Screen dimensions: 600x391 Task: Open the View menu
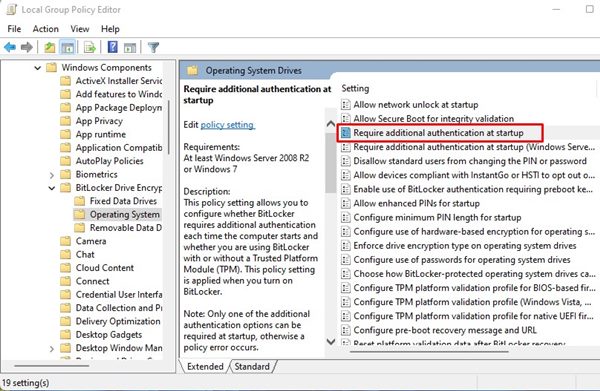tap(80, 29)
